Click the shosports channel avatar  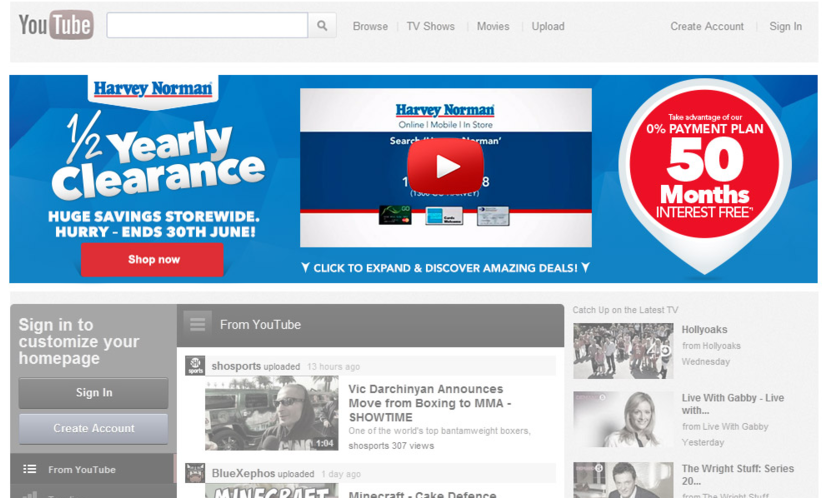point(195,366)
